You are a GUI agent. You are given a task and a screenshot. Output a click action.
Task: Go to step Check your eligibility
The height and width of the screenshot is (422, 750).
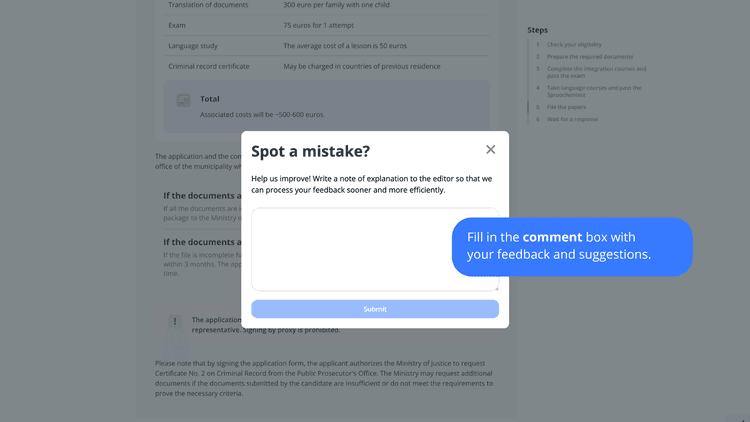point(574,44)
